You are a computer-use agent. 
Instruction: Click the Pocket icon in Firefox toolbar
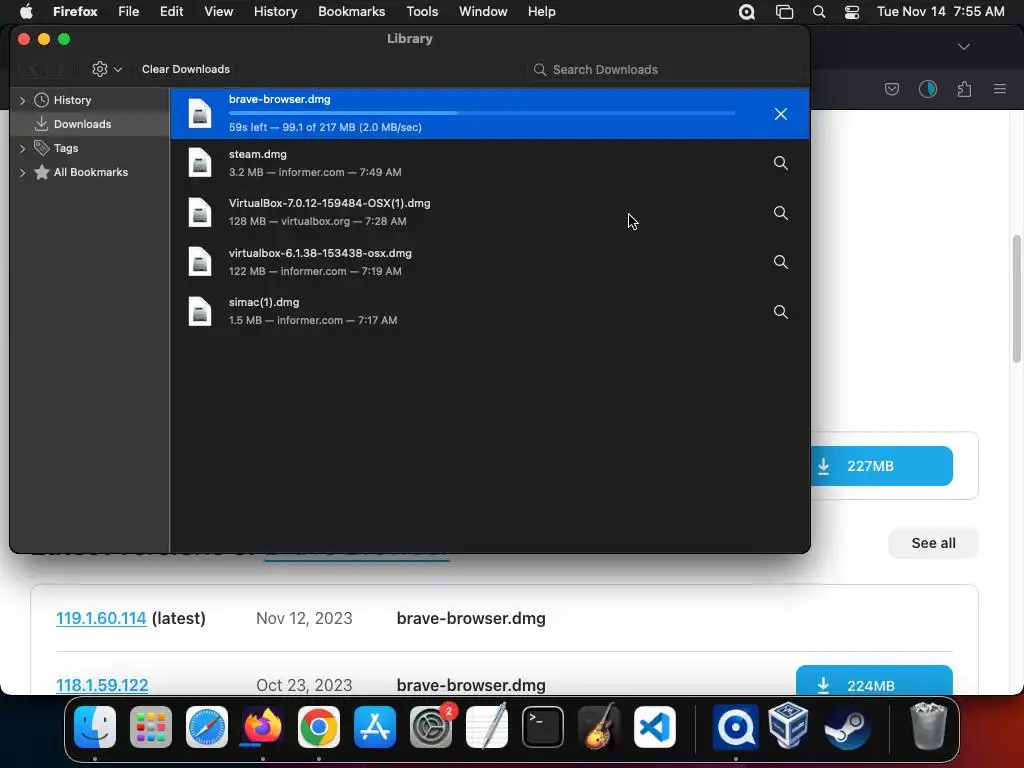click(891, 89)
